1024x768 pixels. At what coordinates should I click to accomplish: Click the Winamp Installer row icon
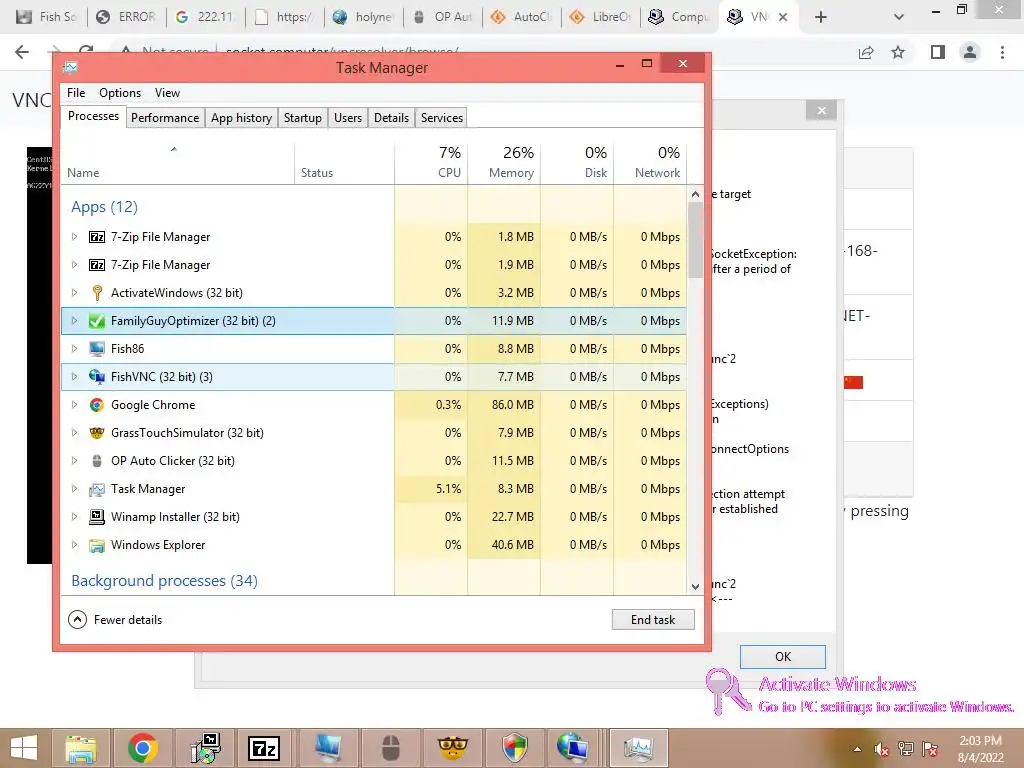click(x=97, y=517)
